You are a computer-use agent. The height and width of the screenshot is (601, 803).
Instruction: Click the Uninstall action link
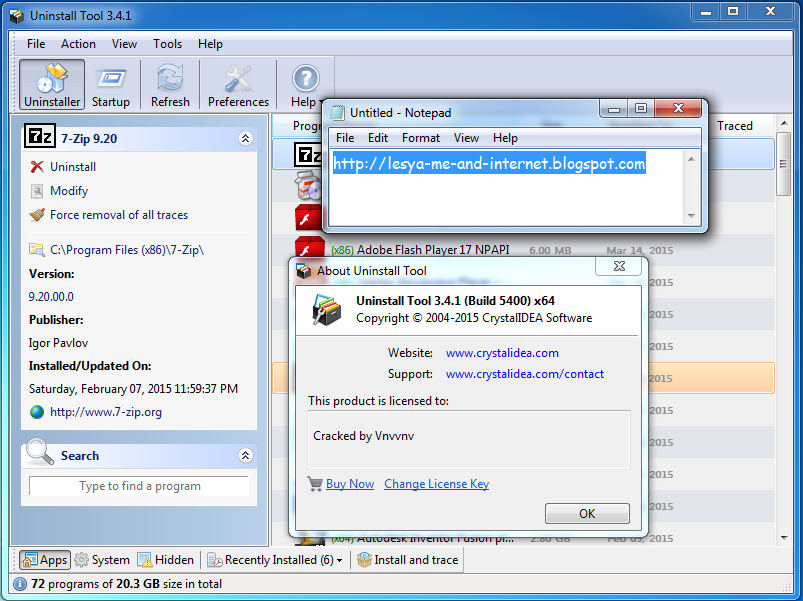[73, 167]
